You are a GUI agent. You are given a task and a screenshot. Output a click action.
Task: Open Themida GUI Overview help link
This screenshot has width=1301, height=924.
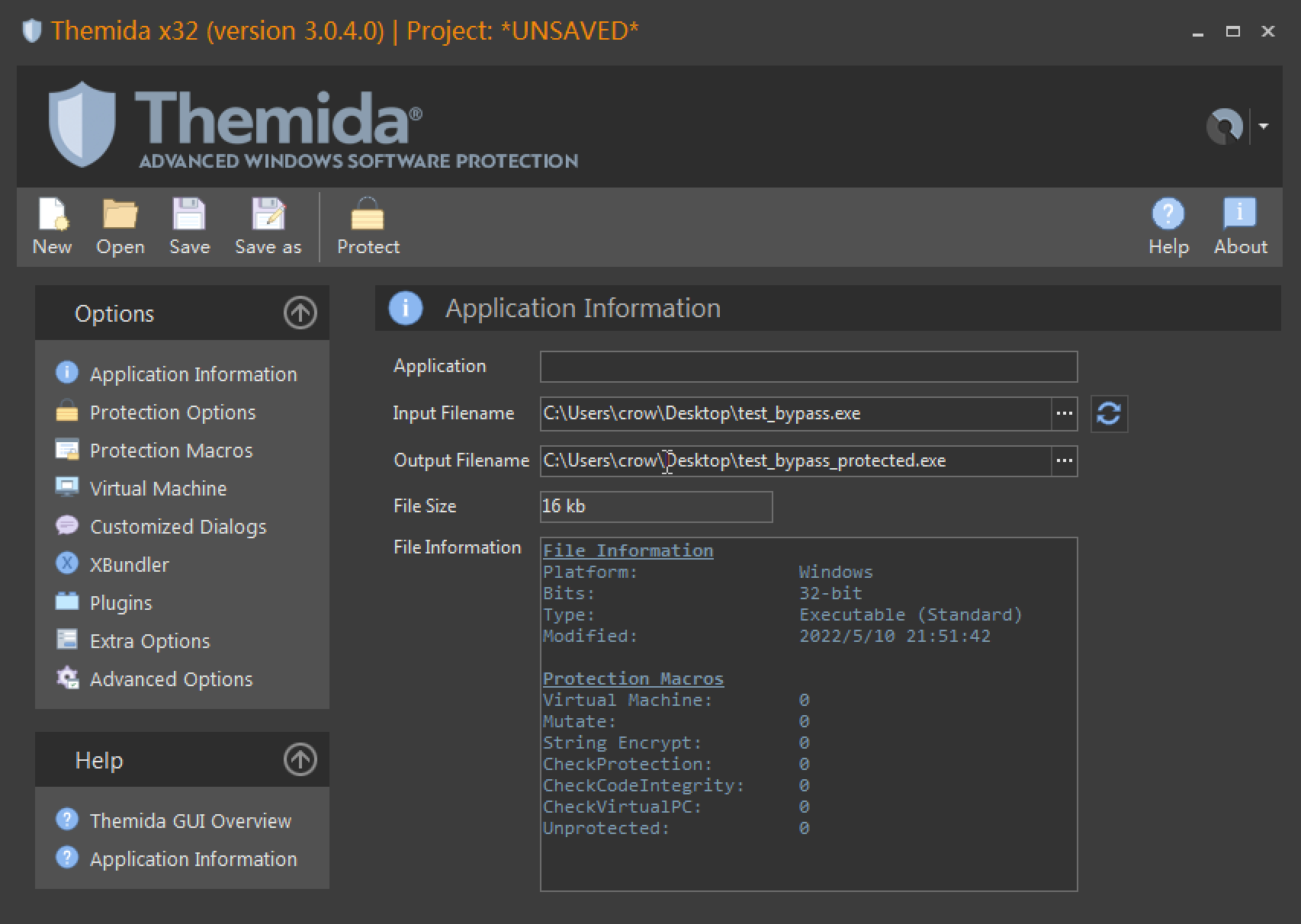(x=174, y=820)
